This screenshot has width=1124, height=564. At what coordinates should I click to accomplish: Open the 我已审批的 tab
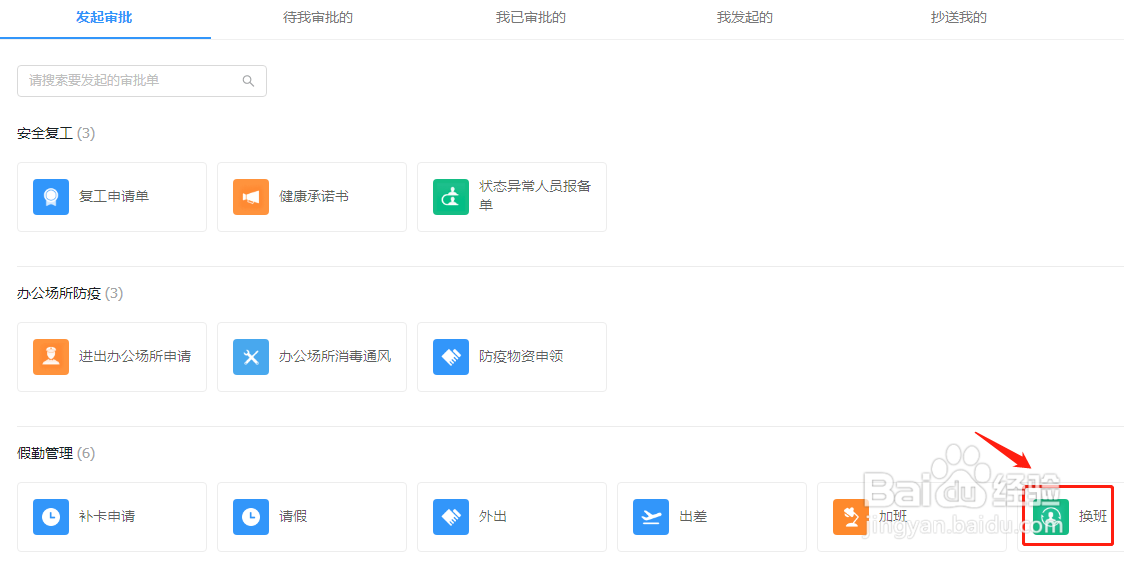click(531, 18)
